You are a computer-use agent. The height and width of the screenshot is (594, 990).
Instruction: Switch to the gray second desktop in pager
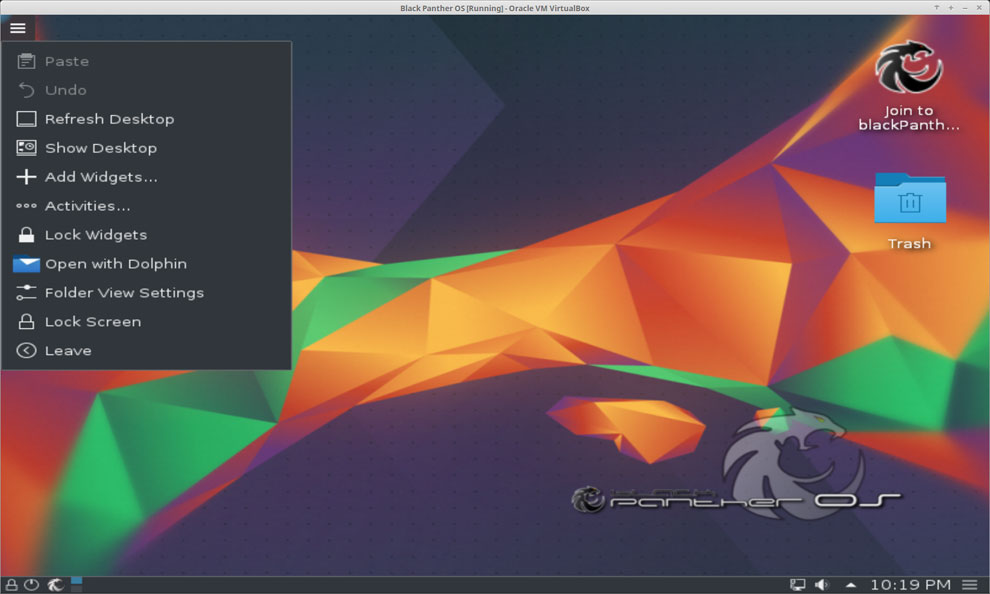[76, 588]
